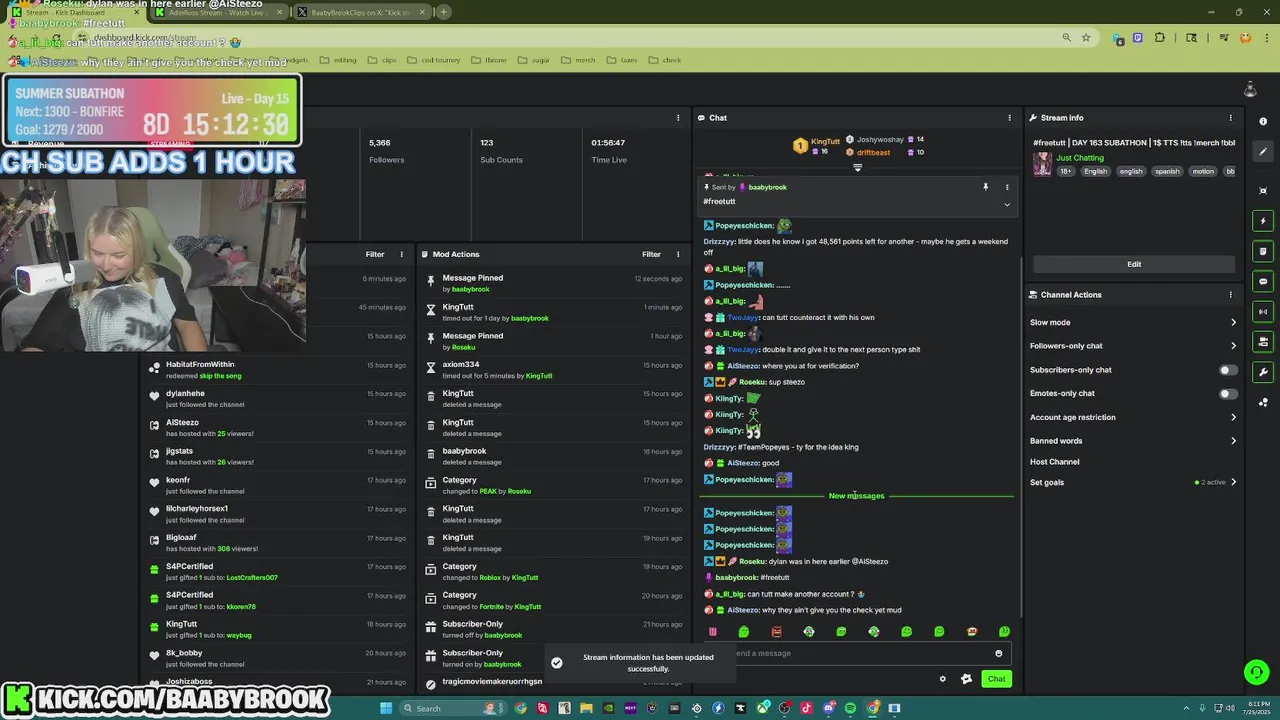Open Discord from the taskbar

click(x=828, y=708)
